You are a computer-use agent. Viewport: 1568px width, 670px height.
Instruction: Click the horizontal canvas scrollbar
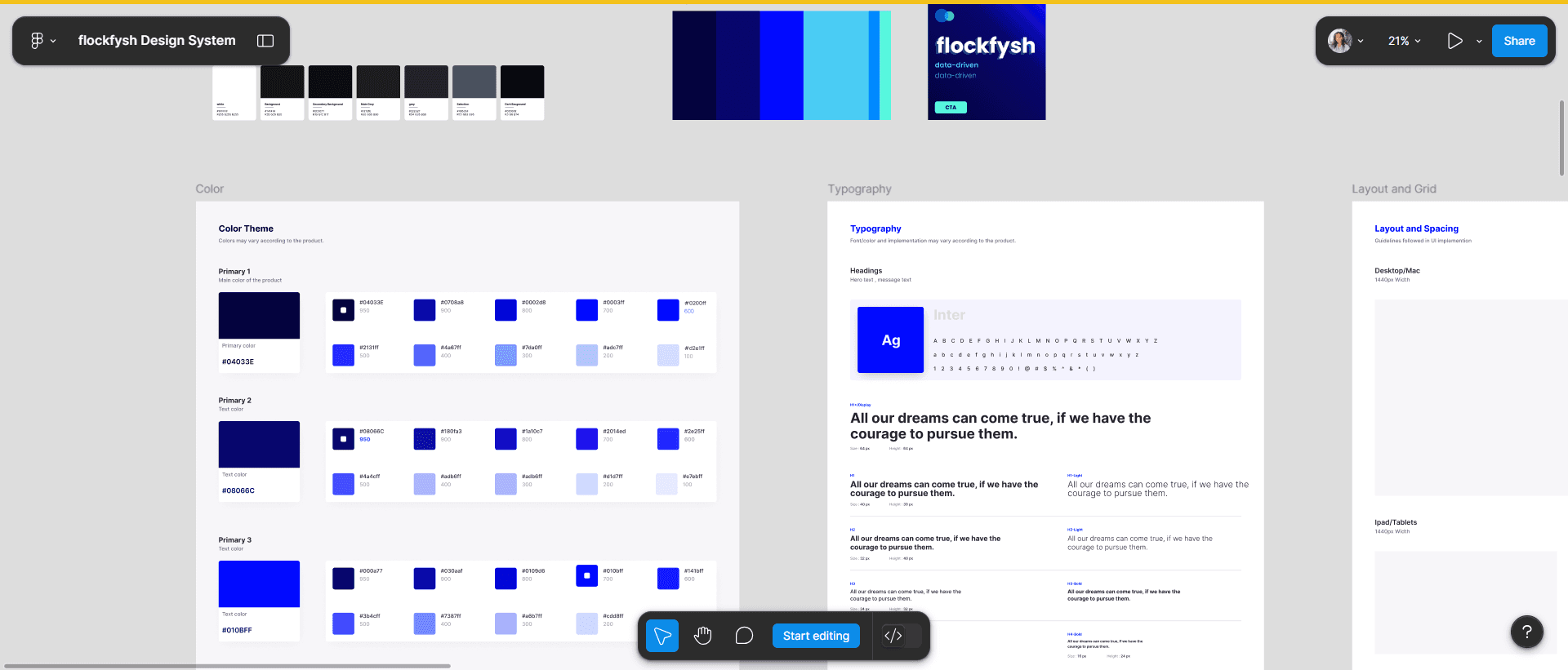pos(227,666)
